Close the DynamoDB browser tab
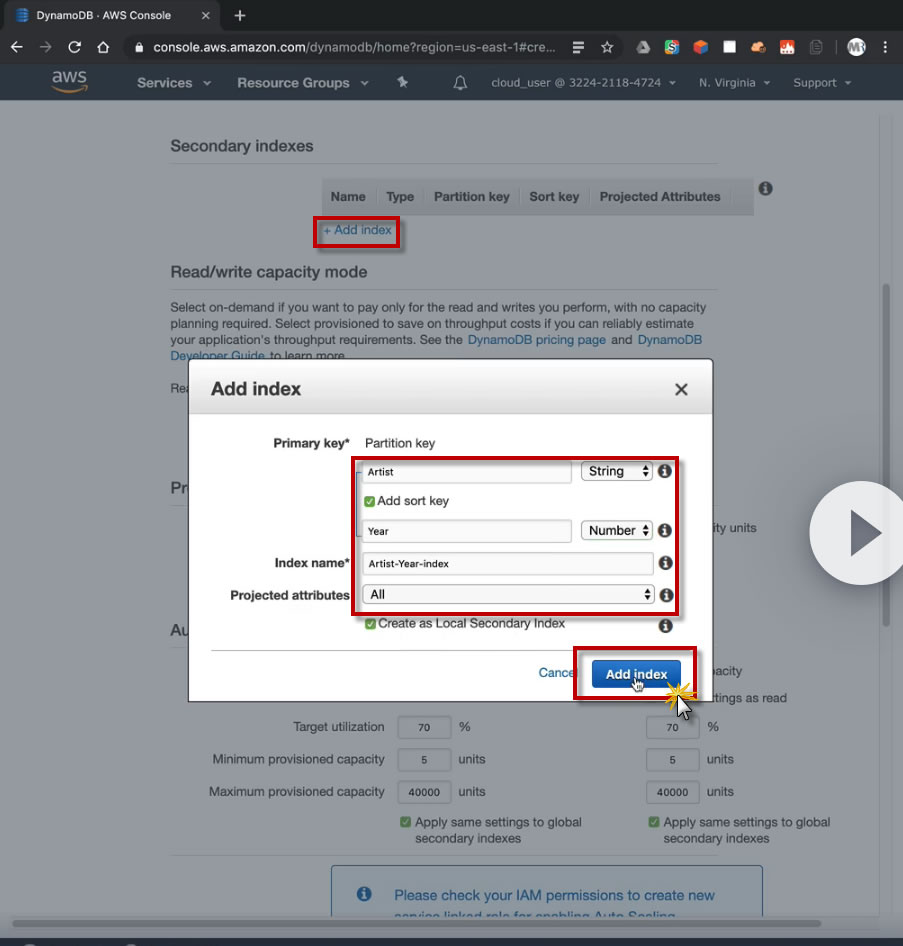The image size is (903, 946). click(206, 16)
